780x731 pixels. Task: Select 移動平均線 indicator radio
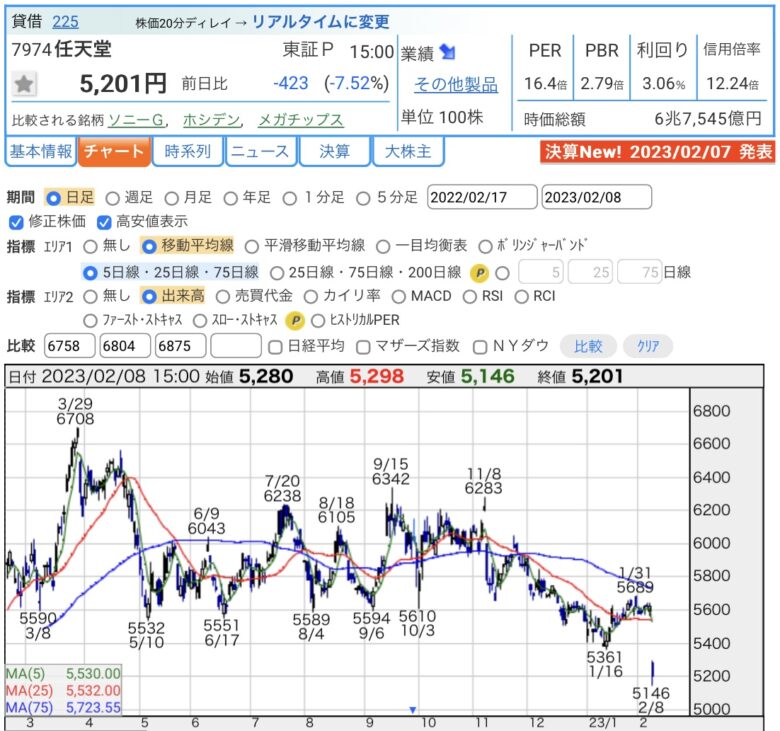coord(149,246)
